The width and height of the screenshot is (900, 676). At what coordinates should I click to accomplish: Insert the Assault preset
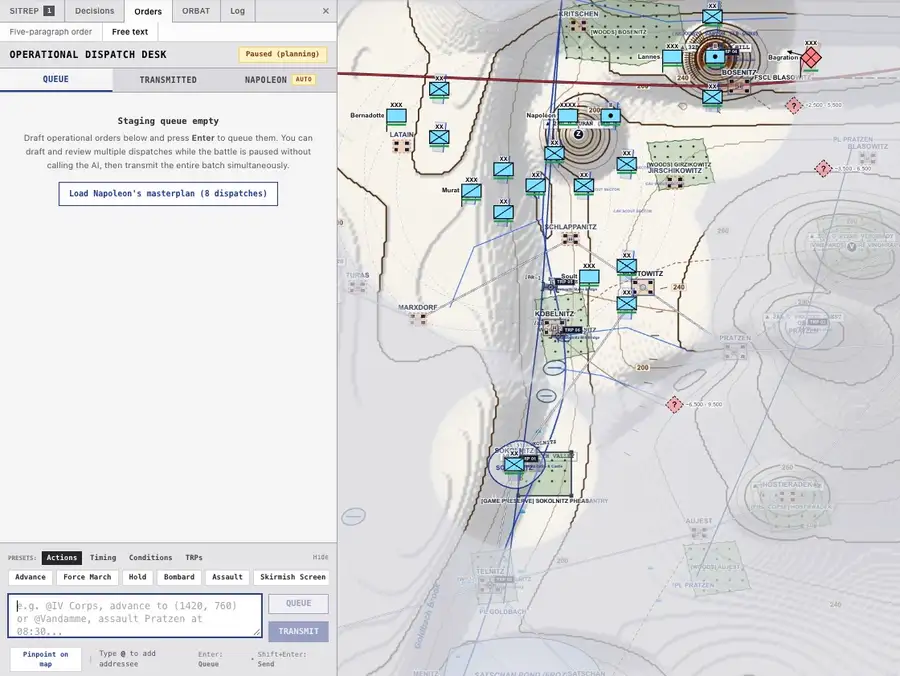pyautogui.click(x=227, y=577)
